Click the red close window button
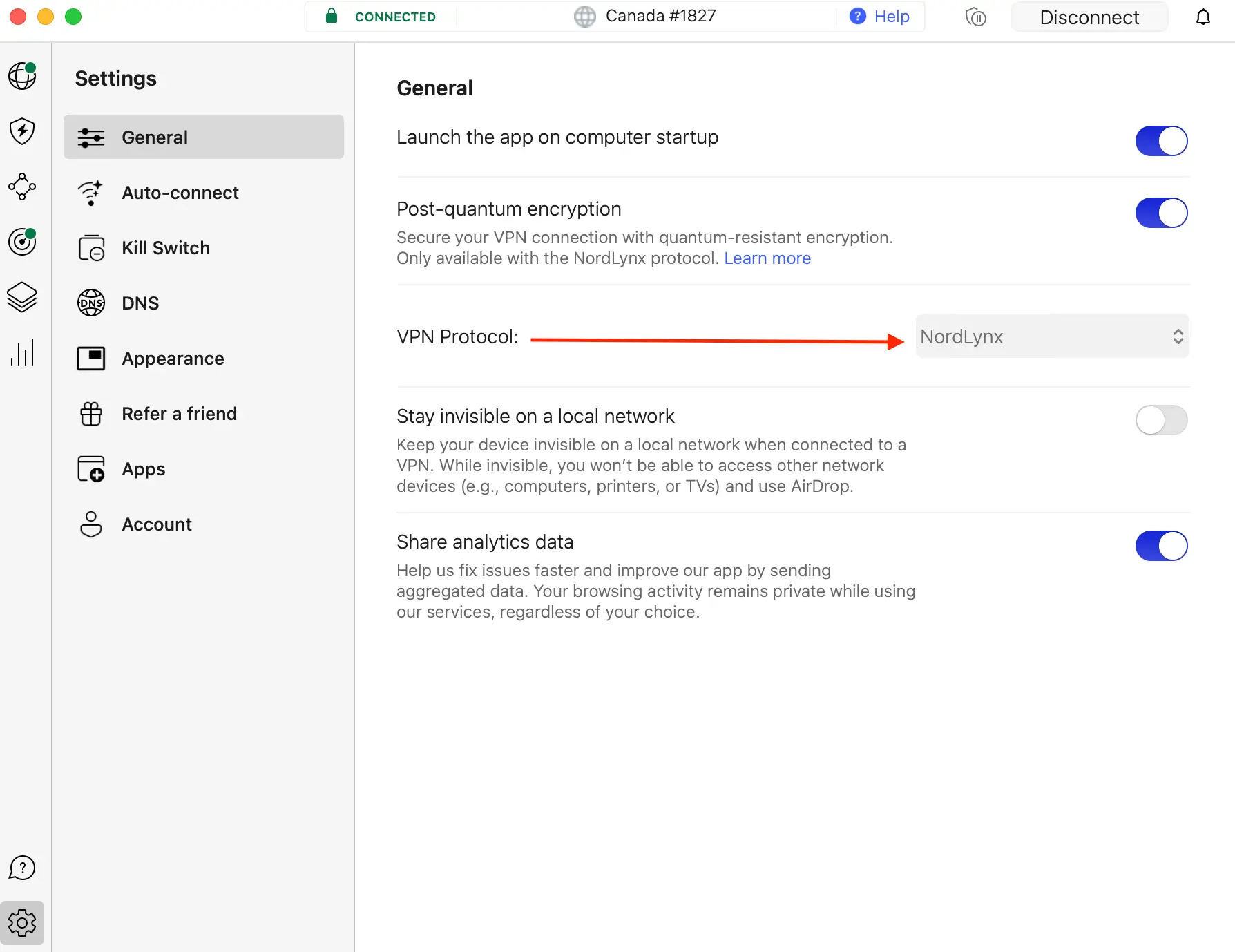Image resolution: width=1235 pixels, height=952 pixels. (18, 17)
